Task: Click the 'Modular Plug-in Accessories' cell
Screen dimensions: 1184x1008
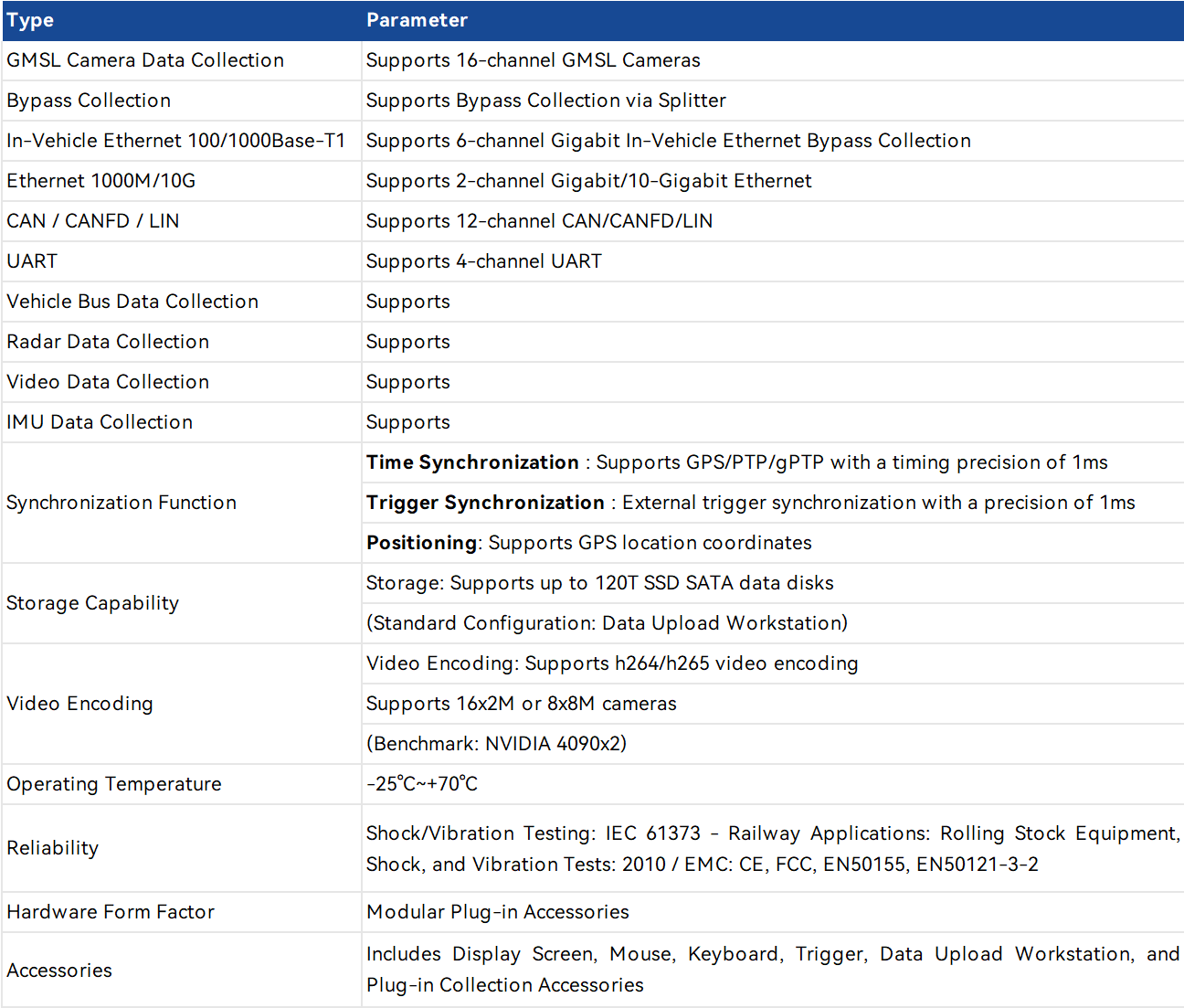Action: [x=497, y=912]
